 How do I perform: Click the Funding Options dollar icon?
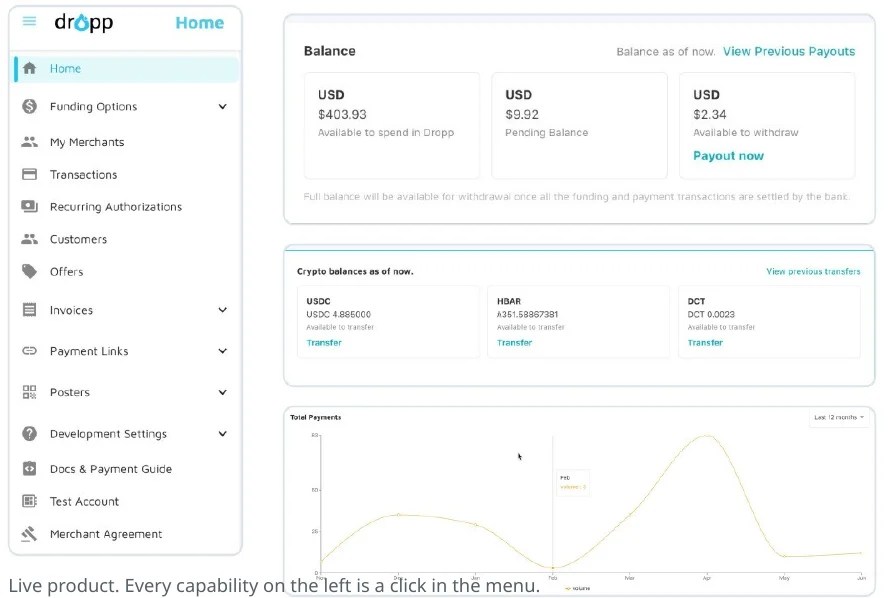(29, 106)
